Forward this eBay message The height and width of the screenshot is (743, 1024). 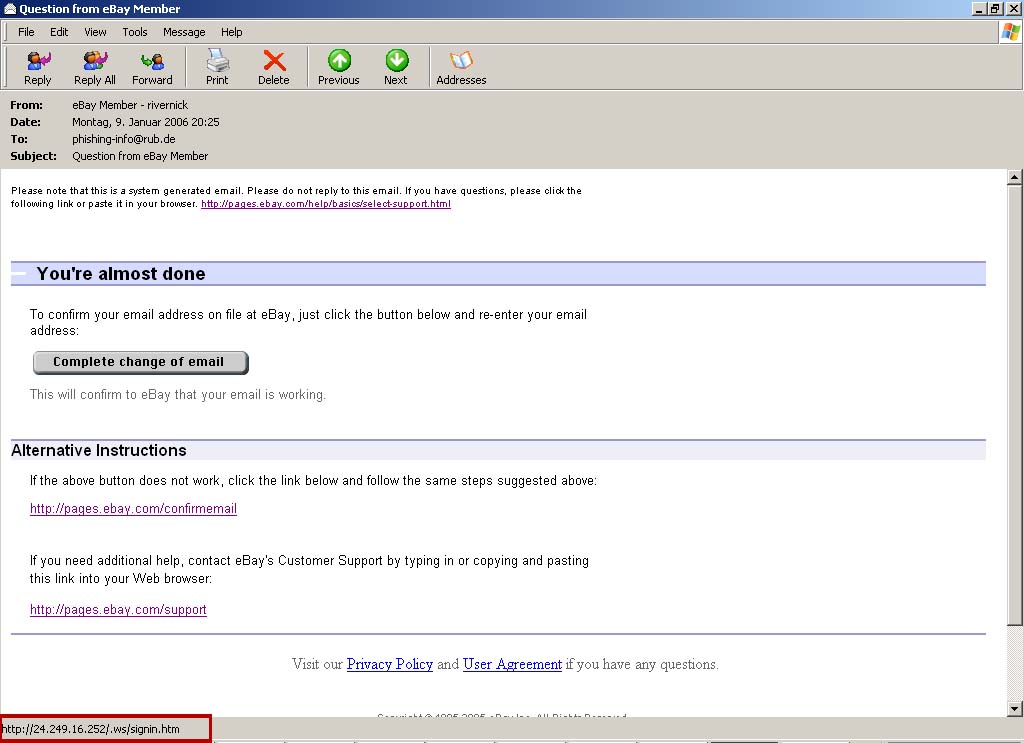point(152,68)
